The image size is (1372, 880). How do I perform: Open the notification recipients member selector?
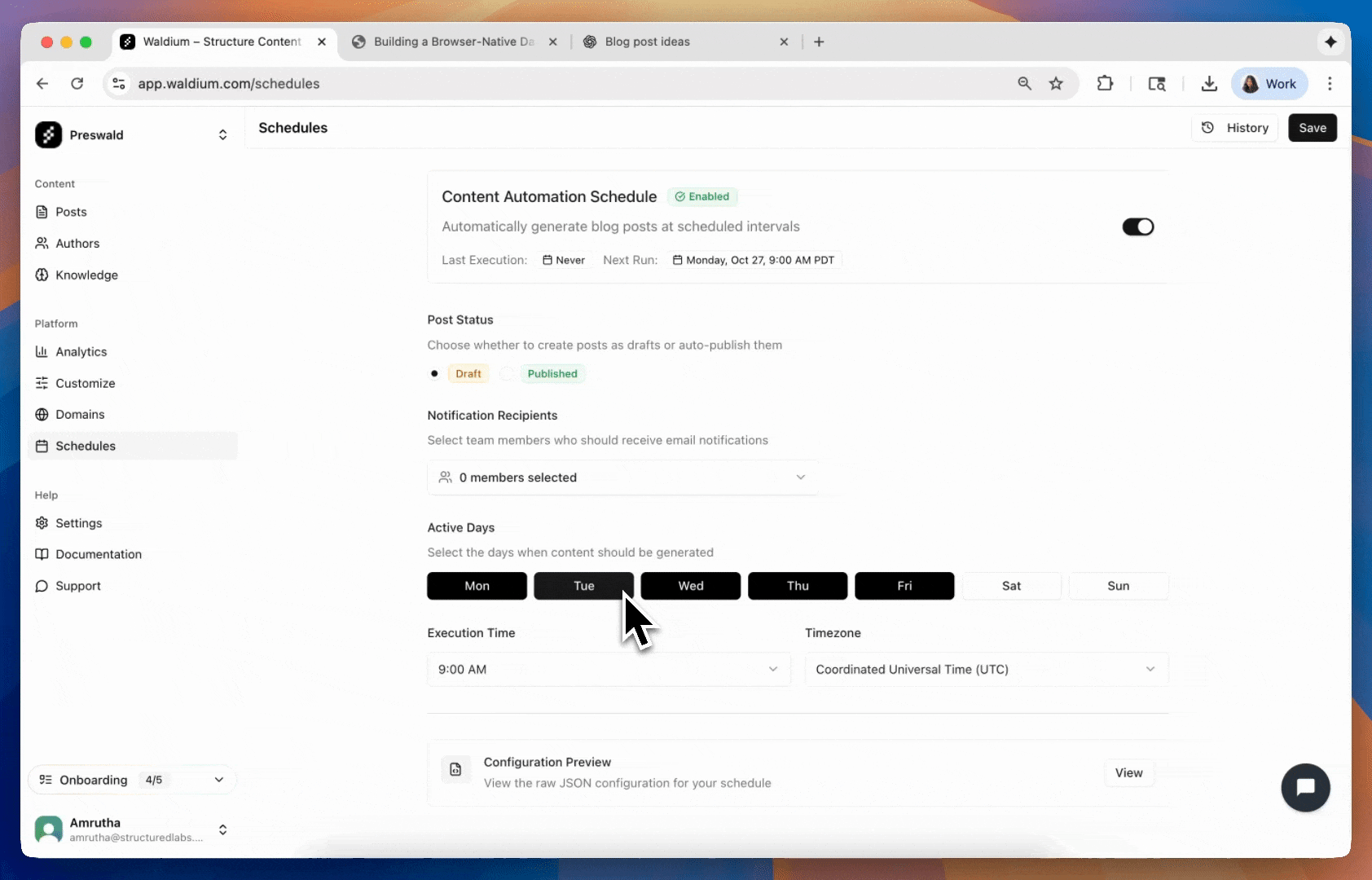pyautogui.click(x=622, y=477)
